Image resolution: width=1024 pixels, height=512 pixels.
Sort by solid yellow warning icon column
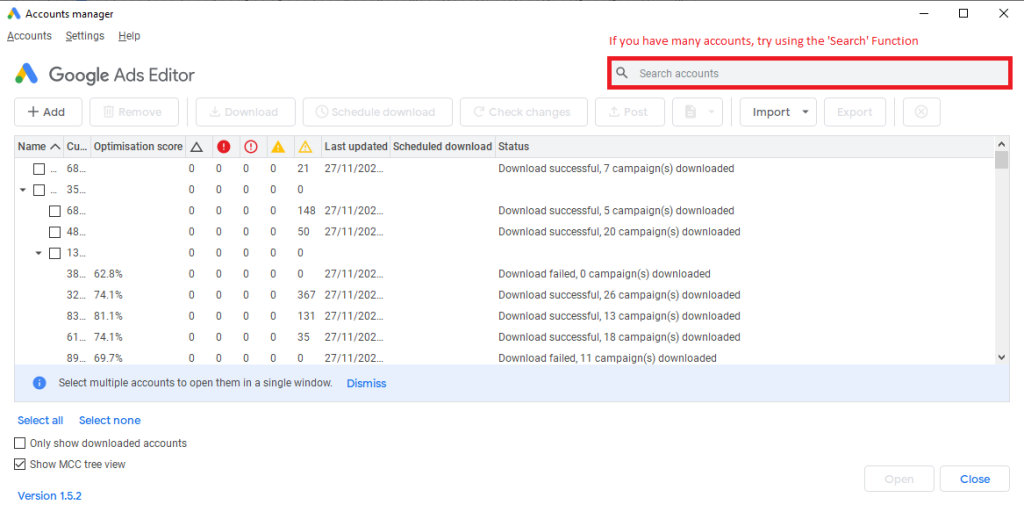(x=278, y=148)
